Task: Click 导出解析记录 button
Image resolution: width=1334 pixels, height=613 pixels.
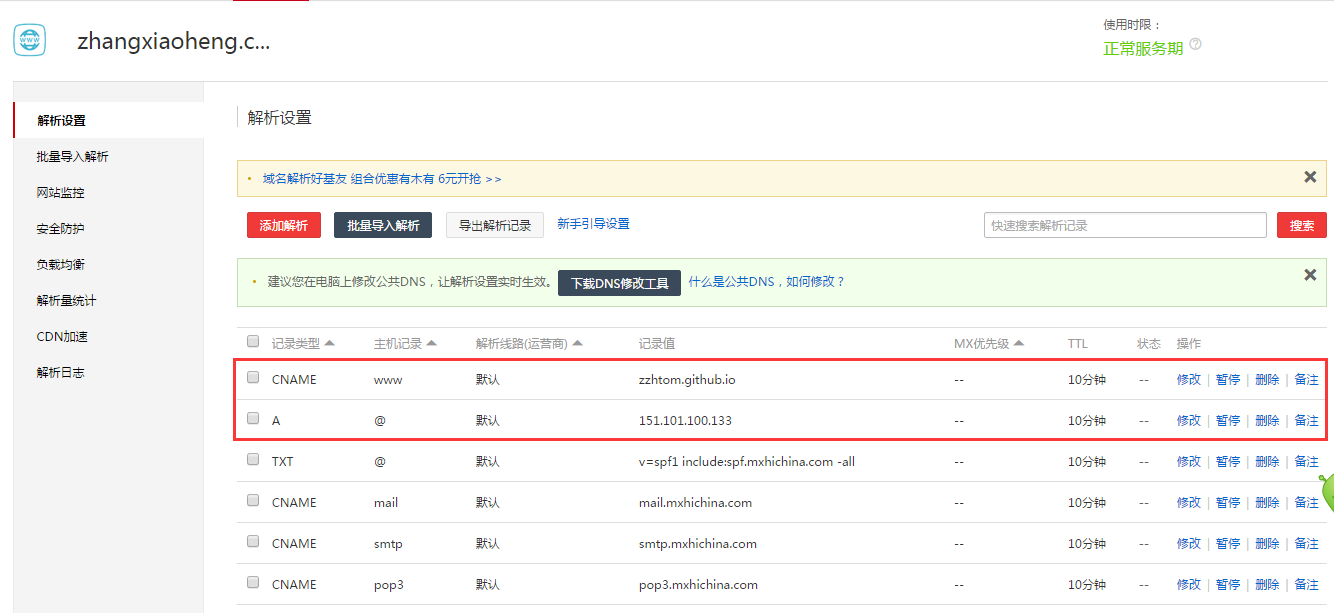Action: click(494, 225)
